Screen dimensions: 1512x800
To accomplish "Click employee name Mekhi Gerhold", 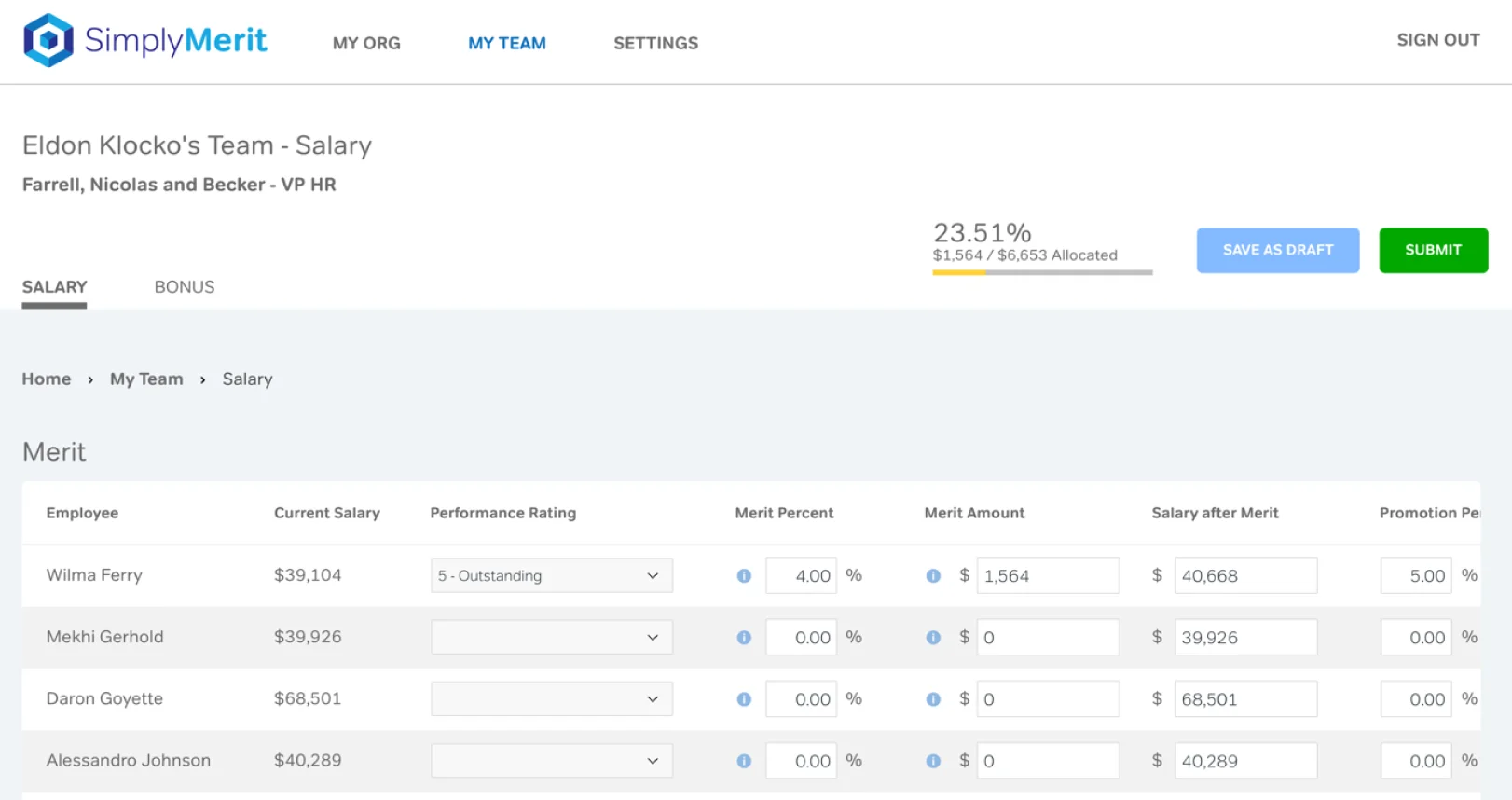I will (104, 637).
